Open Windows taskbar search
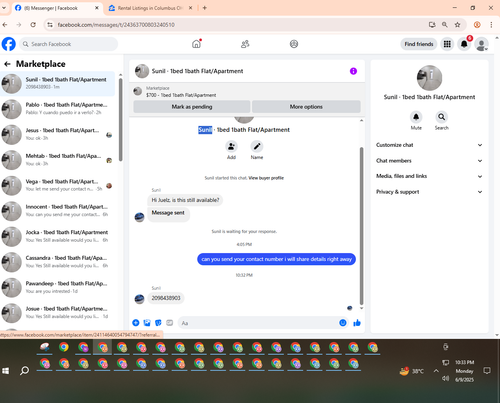The image size is (500, 403). click(x=24, y=371)
